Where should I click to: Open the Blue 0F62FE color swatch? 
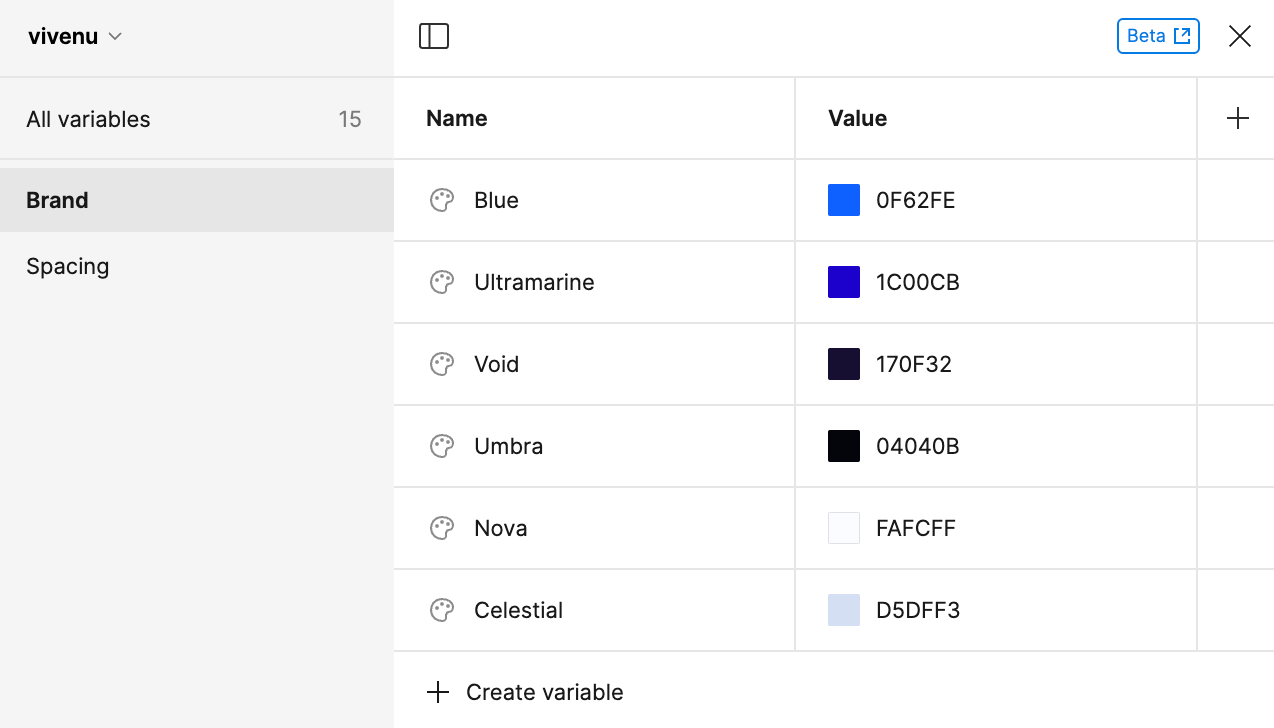844,200
